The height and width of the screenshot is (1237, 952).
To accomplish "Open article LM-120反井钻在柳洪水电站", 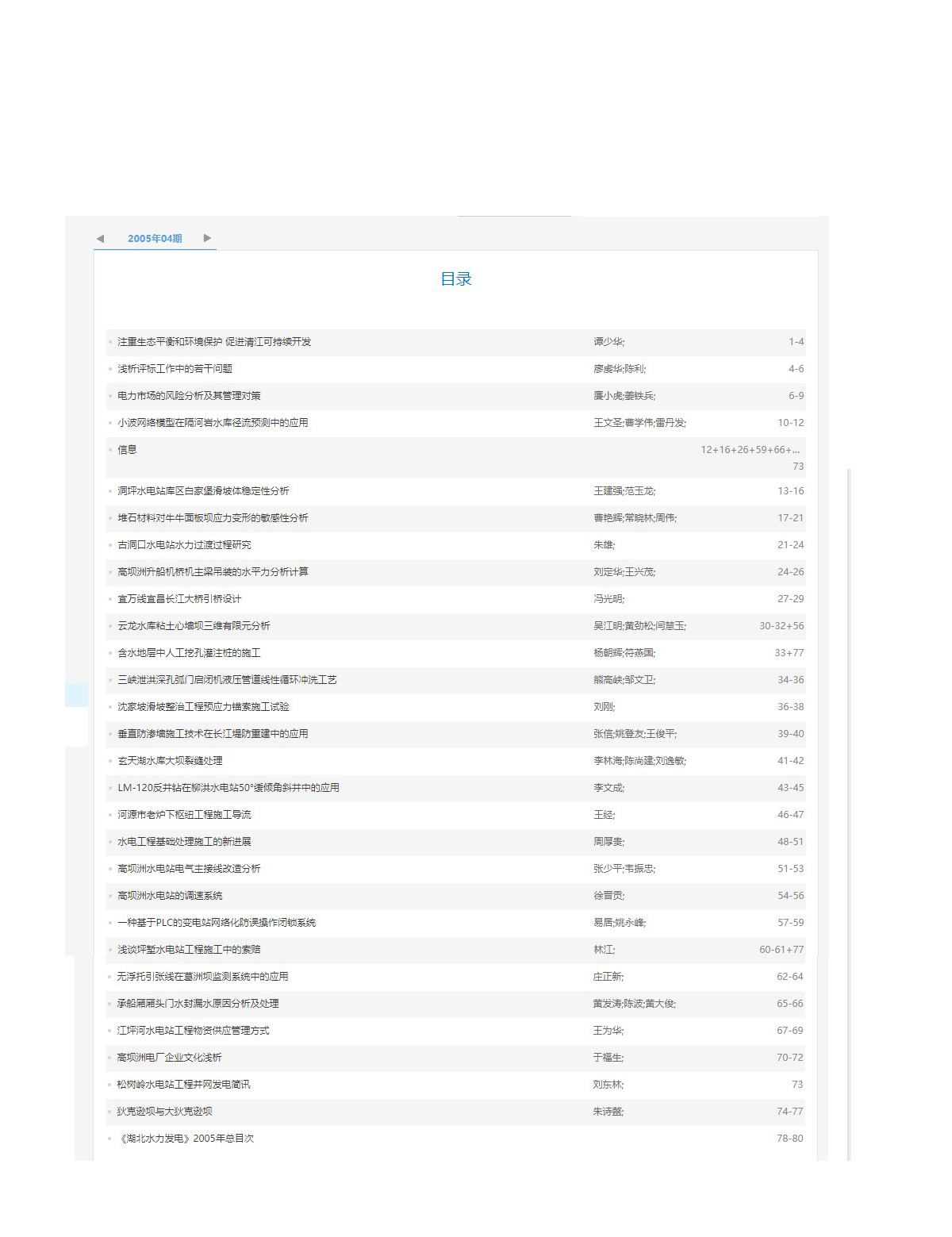I will click(x=228, y=788).
